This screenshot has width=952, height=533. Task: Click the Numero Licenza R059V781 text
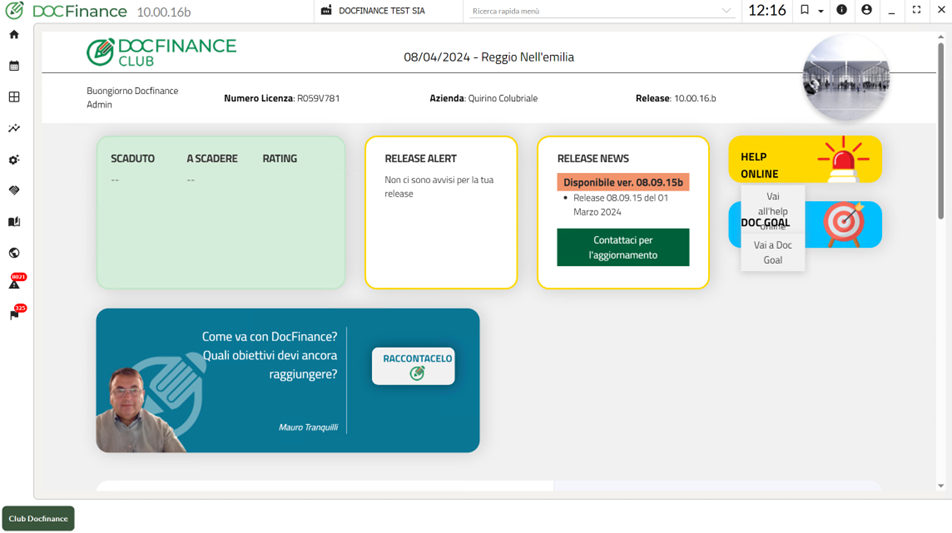[x=282, y=98]
